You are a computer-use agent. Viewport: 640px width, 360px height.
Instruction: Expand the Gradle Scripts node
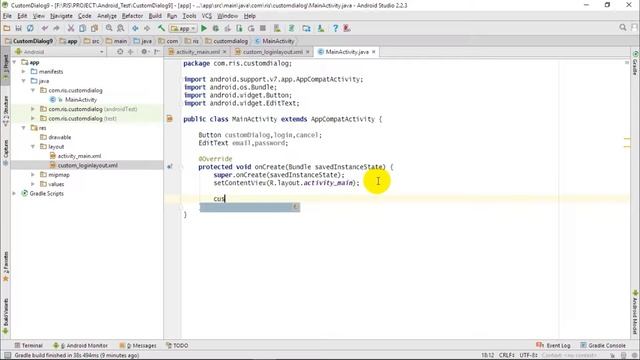(x=15, y=193)
